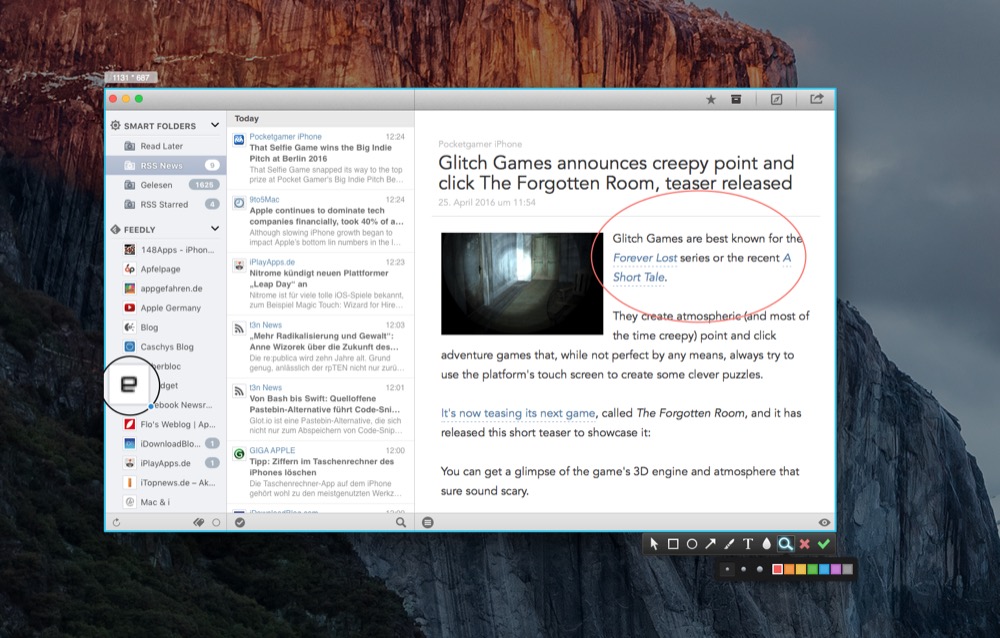Confirm the screenshot with green checkmark
This screenshot has width=1000, height=638.
click(824, 544)
